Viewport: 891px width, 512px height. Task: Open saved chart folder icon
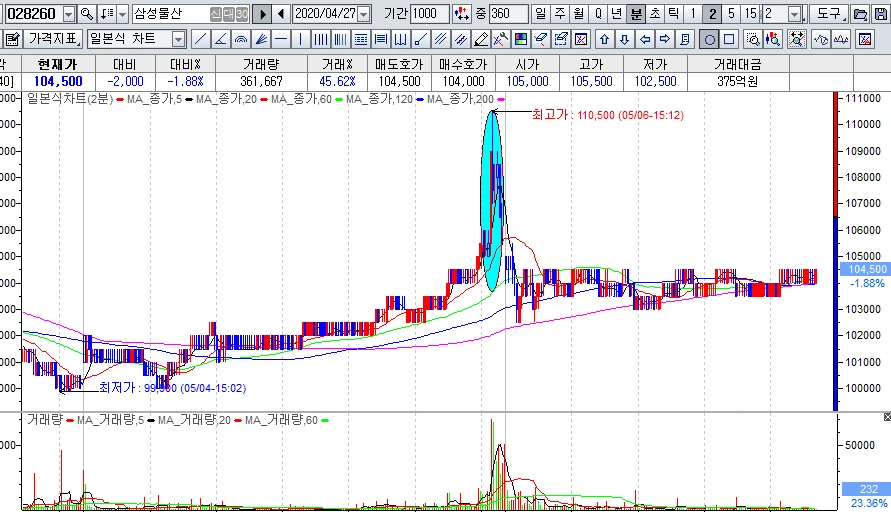(861, 14)
